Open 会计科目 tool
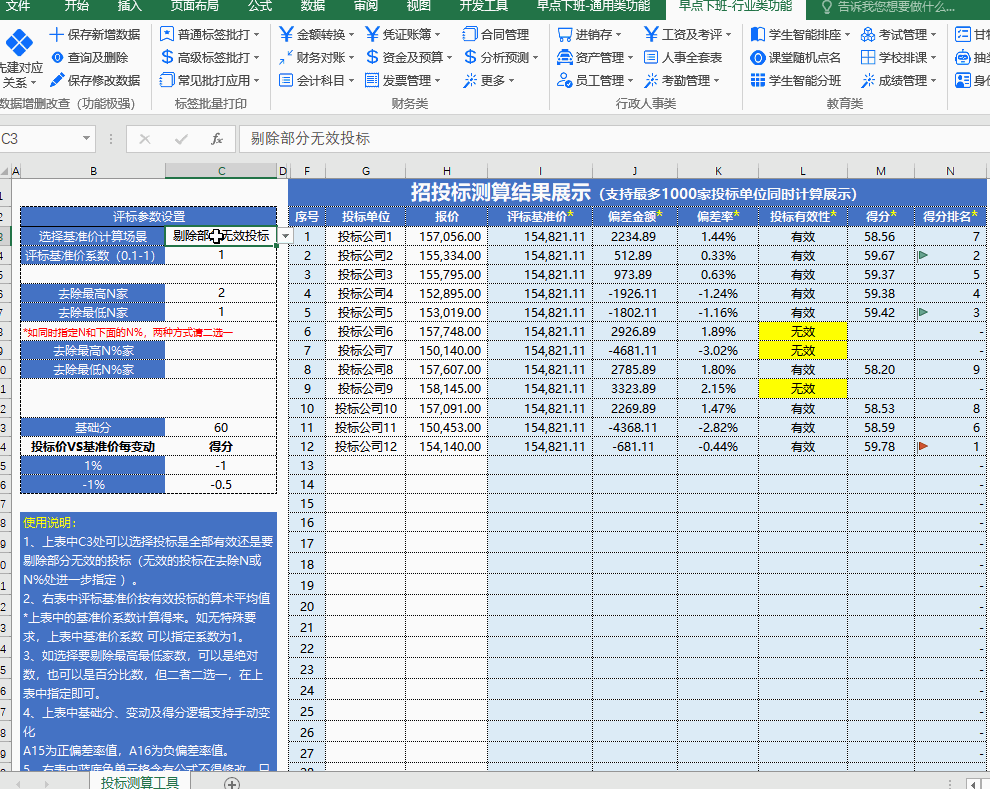 (x=317, y=80)
